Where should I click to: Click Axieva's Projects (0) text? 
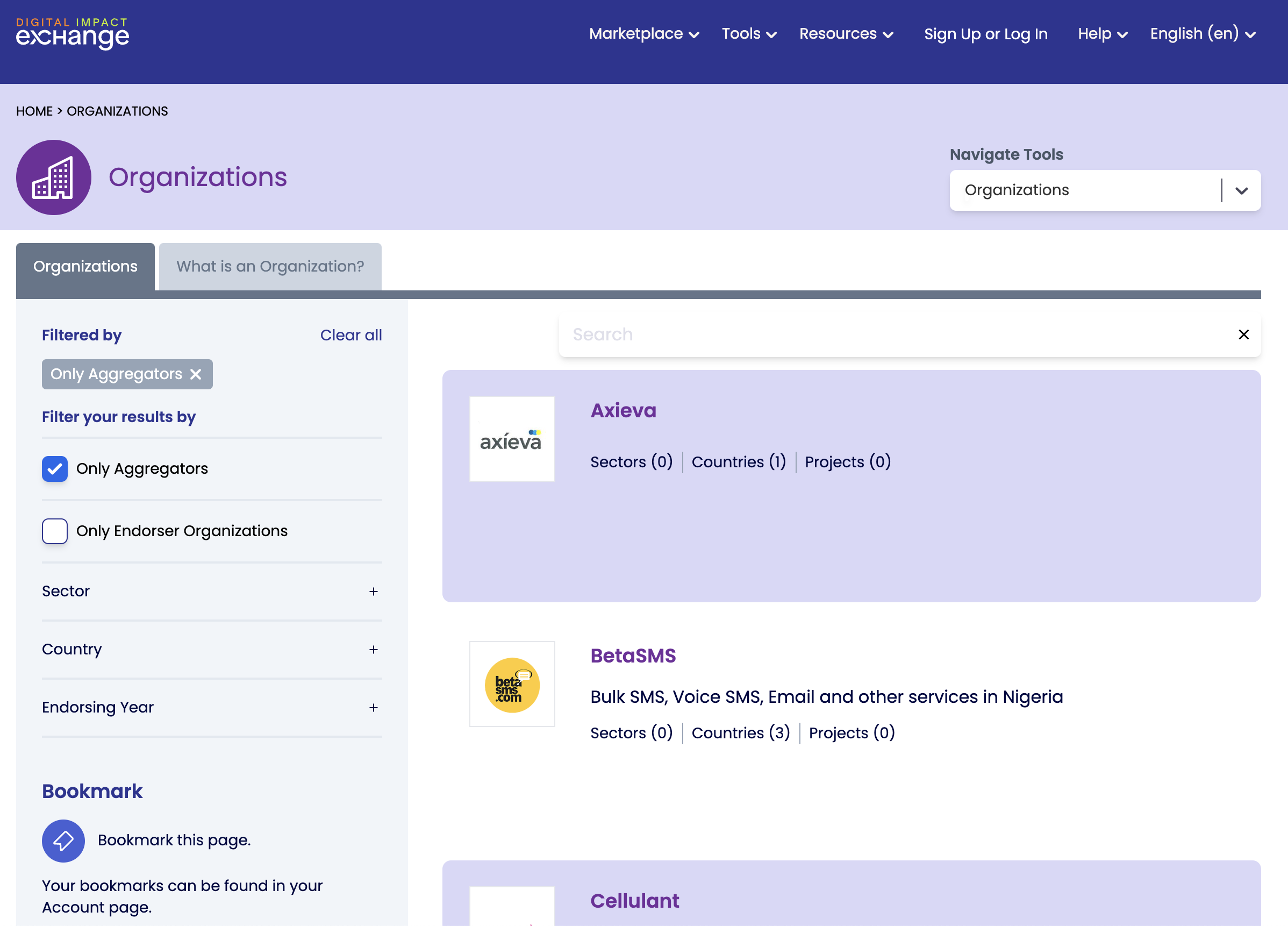point(847,462)
